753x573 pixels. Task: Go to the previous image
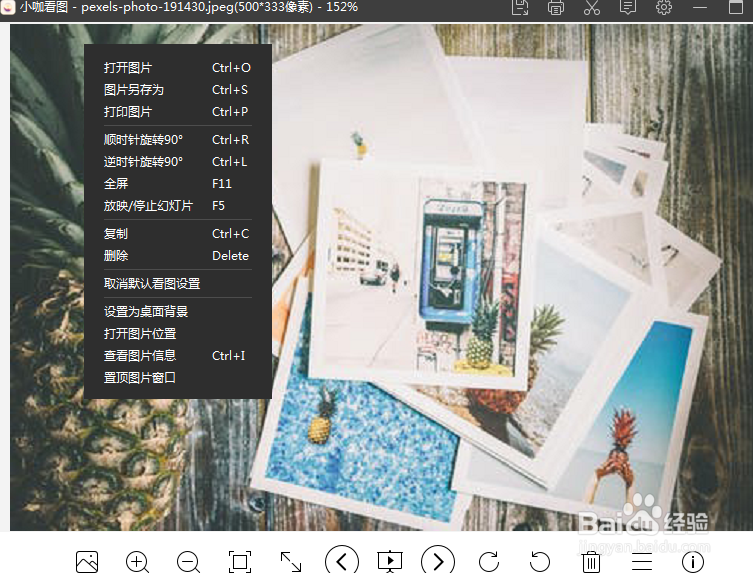[x=342, y=561]
